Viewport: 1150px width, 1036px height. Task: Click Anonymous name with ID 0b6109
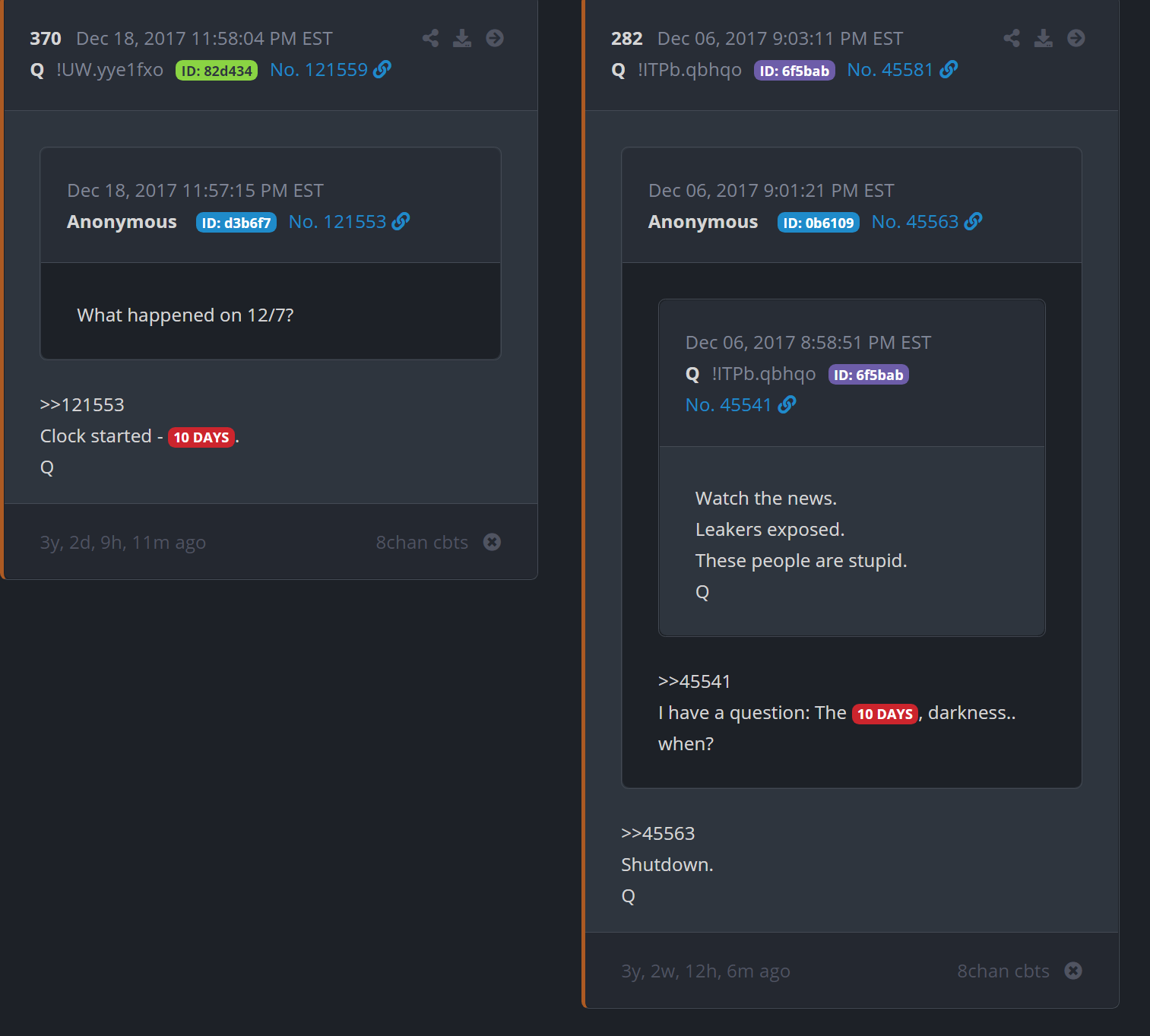pyautogui.click(x=703, y=222)
